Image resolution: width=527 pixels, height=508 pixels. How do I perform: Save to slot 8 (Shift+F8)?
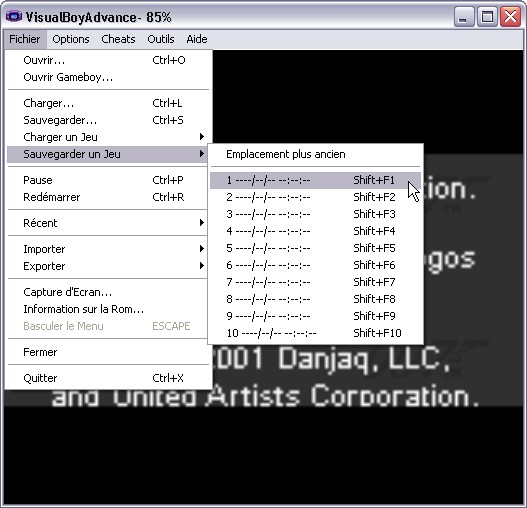pyautogui.click(x=315, y=299)
